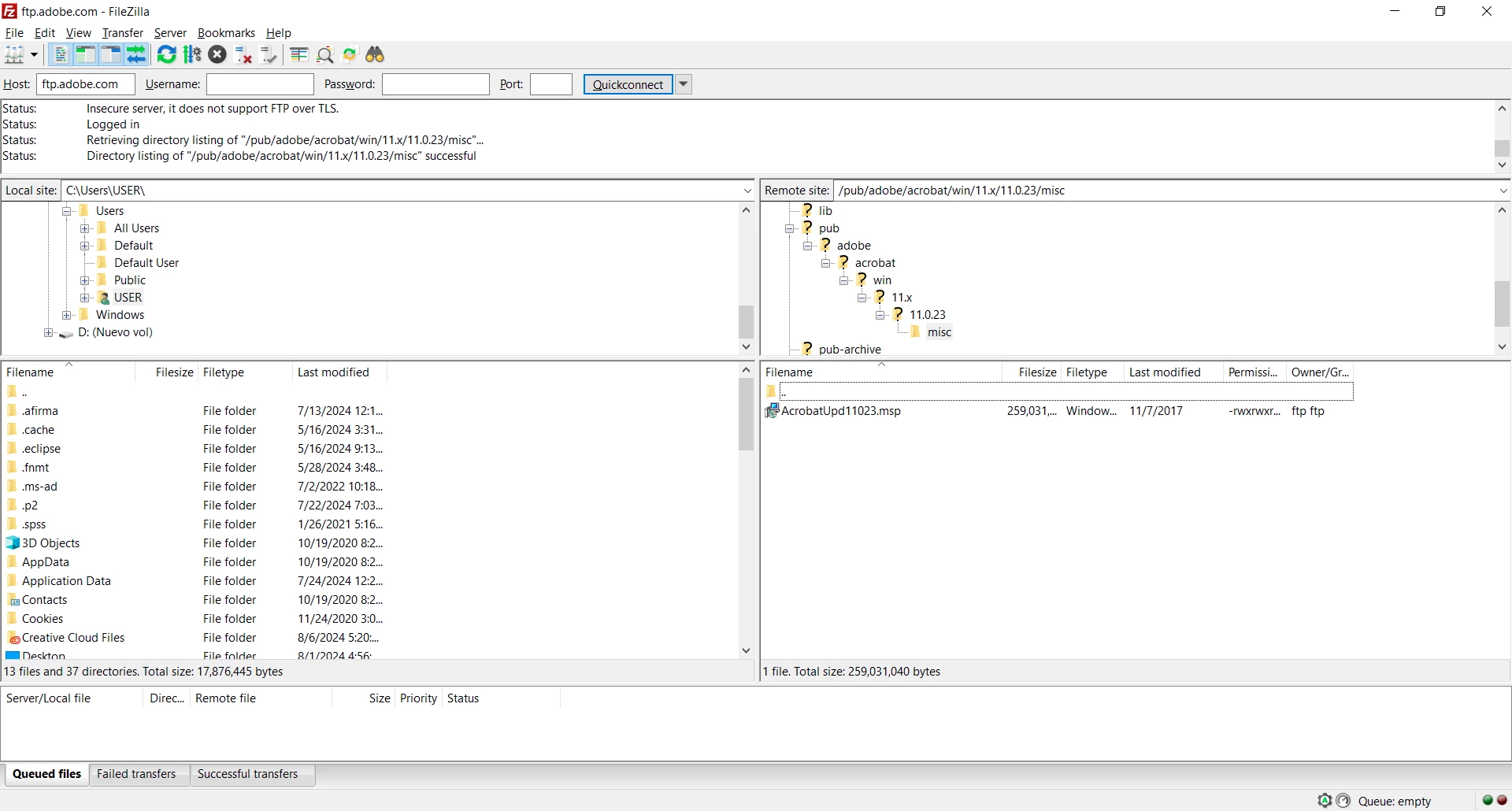1512x811 pixels.
Task: Toggle message log display
Action: (61, 54)
